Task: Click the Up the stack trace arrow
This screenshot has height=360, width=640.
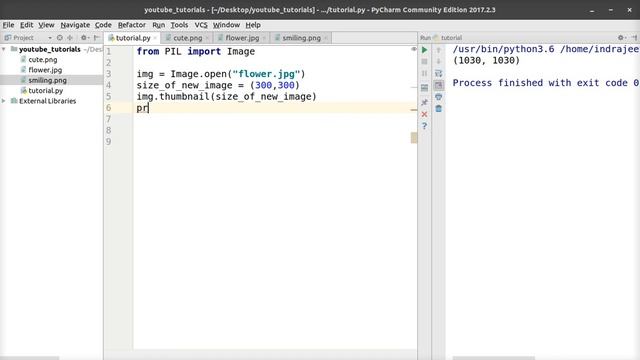Action: pos(439,50)
